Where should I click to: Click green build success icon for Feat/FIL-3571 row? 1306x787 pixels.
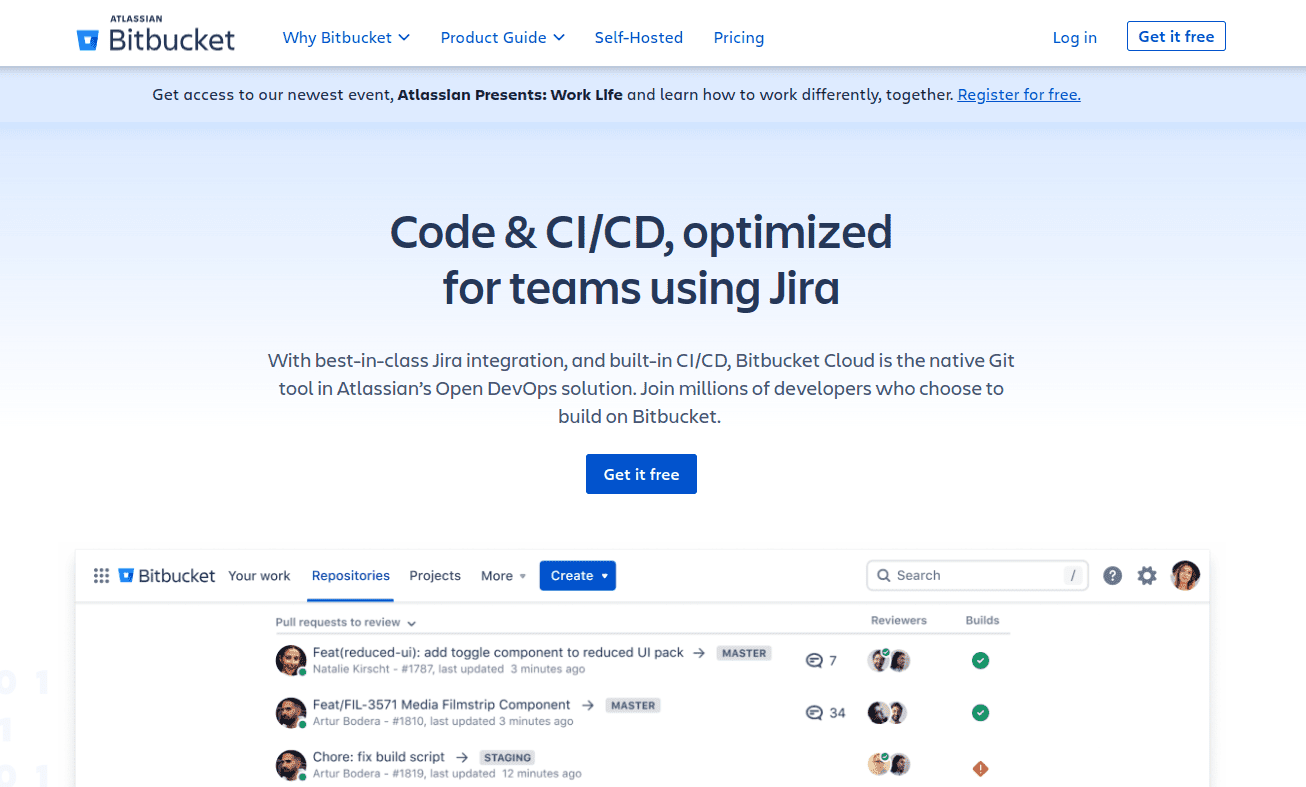click(981, 713)
